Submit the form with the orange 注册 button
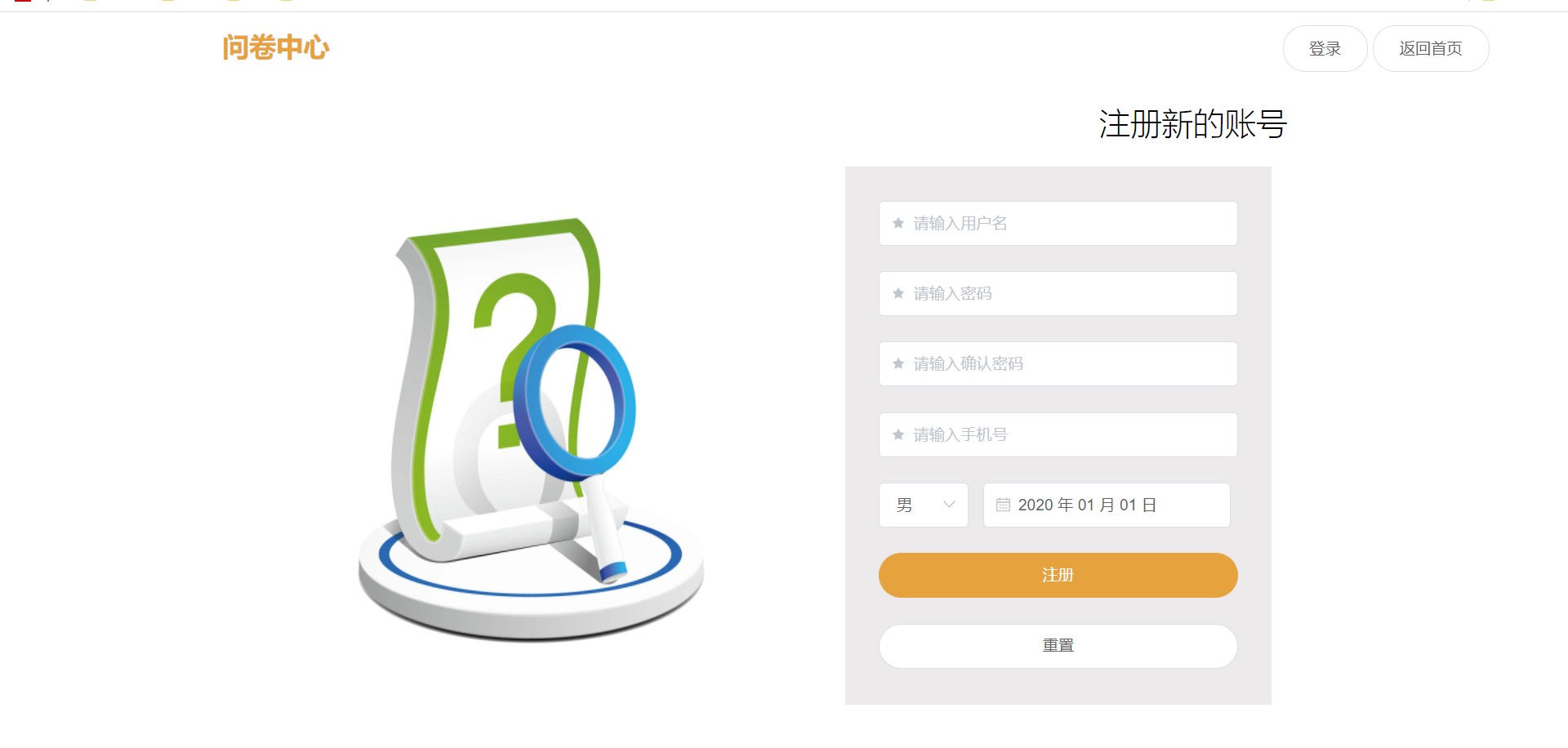The image size is (1568, 748). click(x=1058, y=575)
